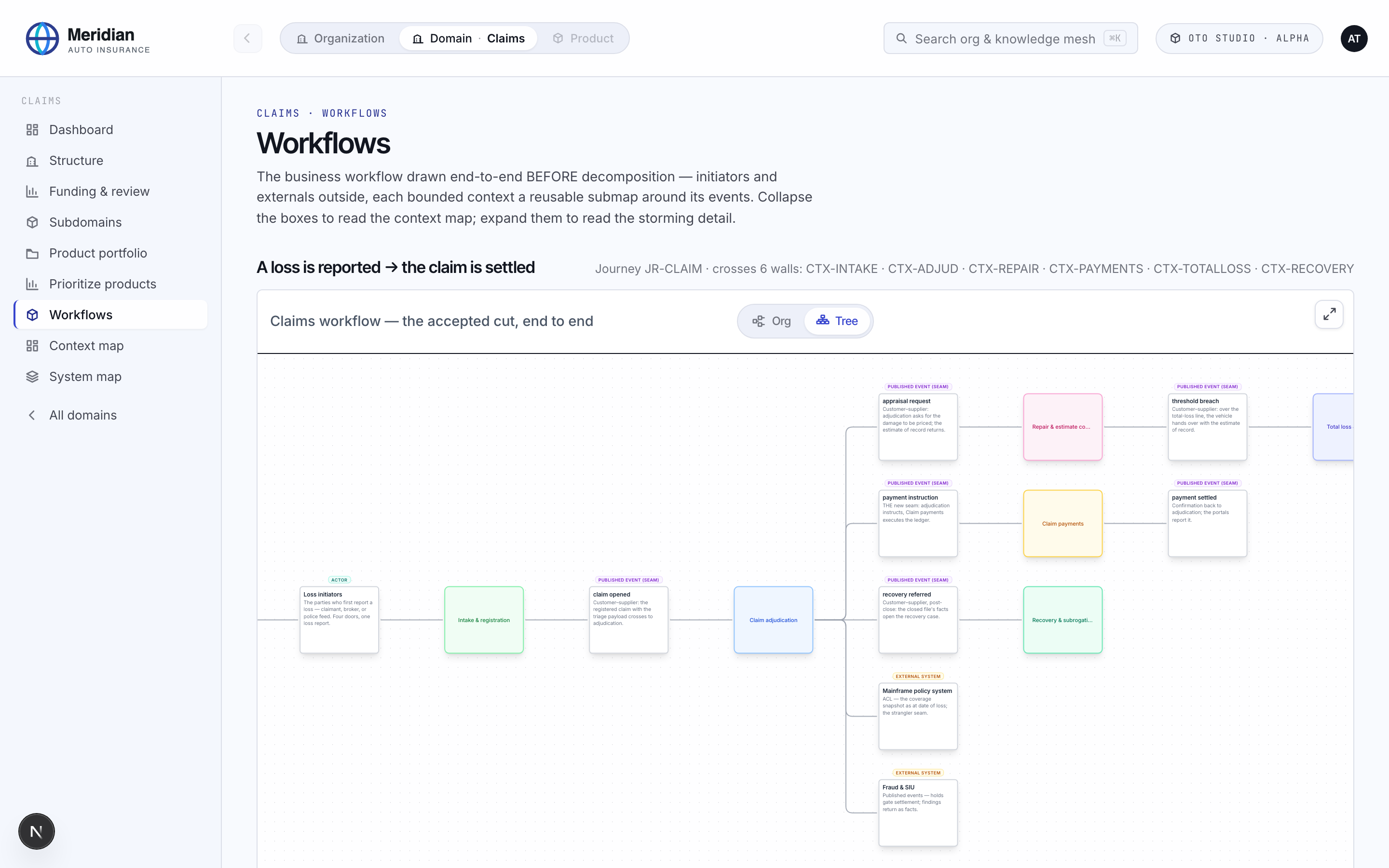Click the Organization building icon
This screenshot has height=868, width=1389.
click(x=302, y=39)
